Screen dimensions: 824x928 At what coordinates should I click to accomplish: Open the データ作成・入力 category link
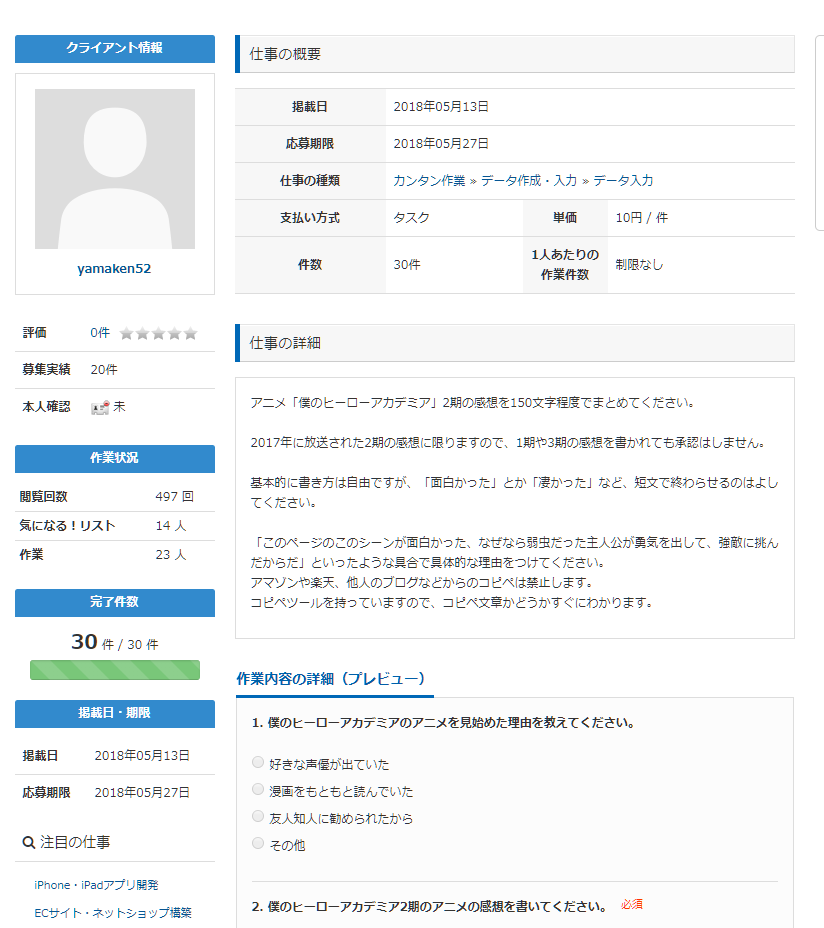click(x=528, y=181)
